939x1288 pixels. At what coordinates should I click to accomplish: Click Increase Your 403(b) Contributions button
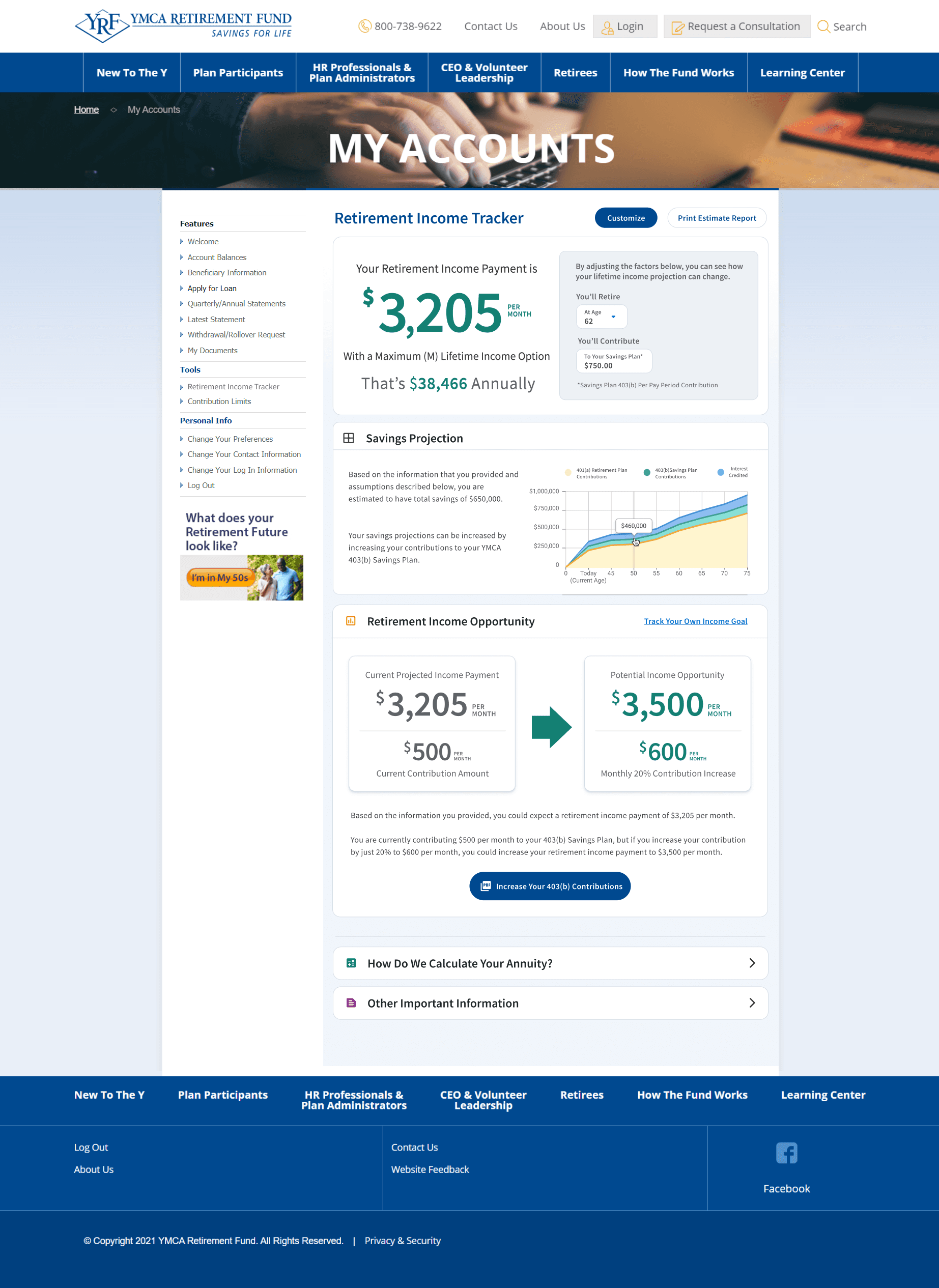pyautogui.click(x=550, y=885)
